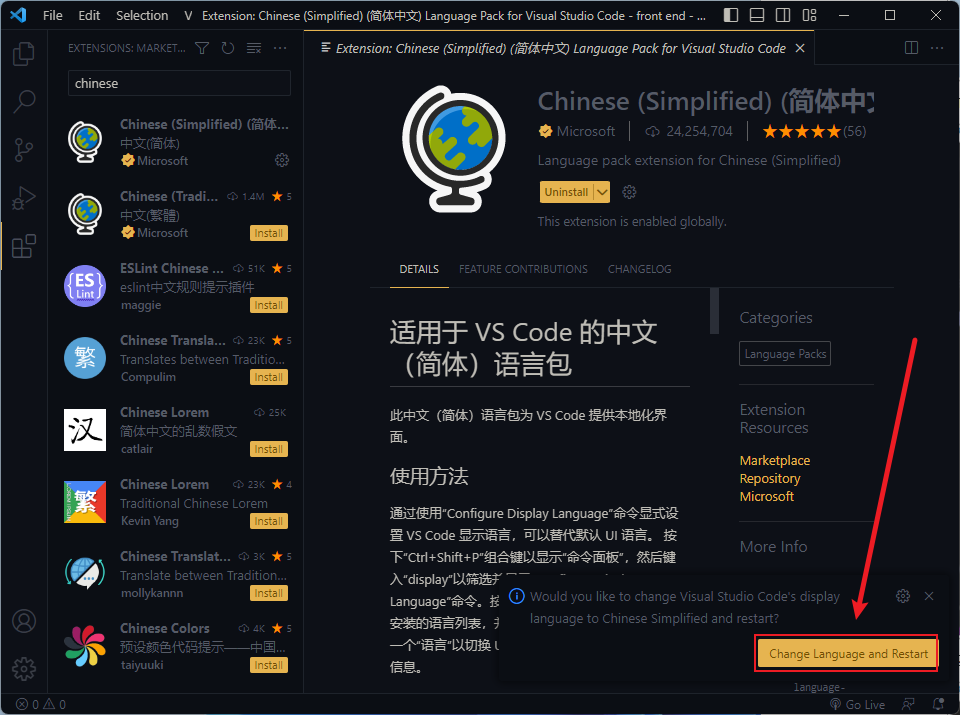The image size is (960, 715).
Task: Uninstall the Chinese Simplified language pack
Action: click(566, 192)
